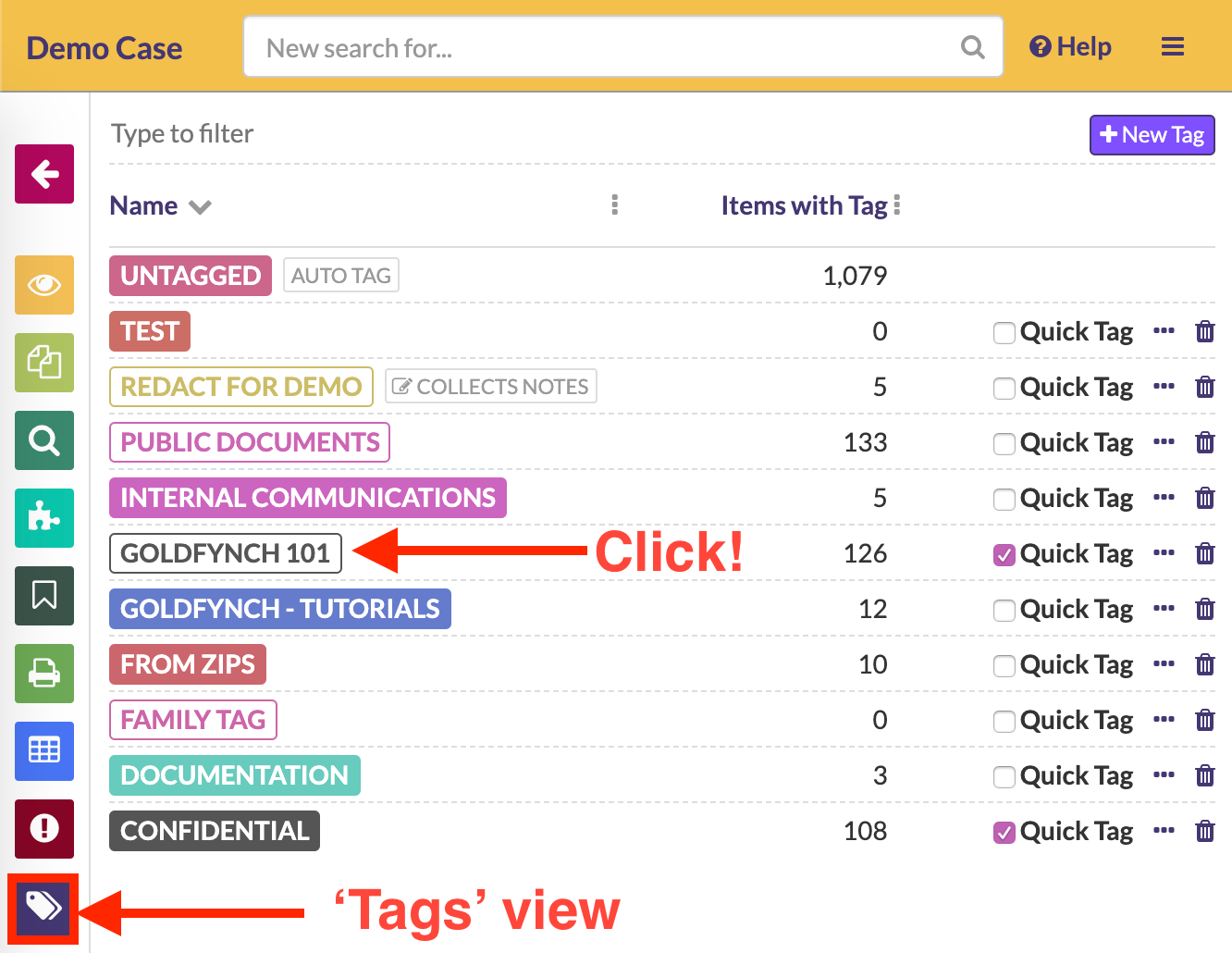Open the Tags view sidebar icon
Viewport: 1232px width, 953px height.
point(43,909)
